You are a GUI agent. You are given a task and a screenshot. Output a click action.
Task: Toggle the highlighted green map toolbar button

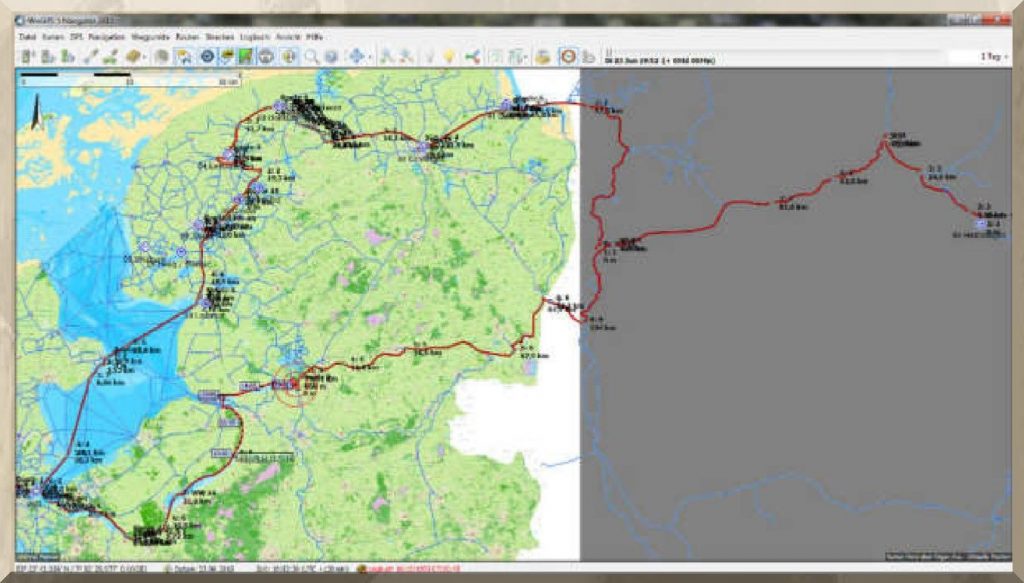click(x=245, y=57)
